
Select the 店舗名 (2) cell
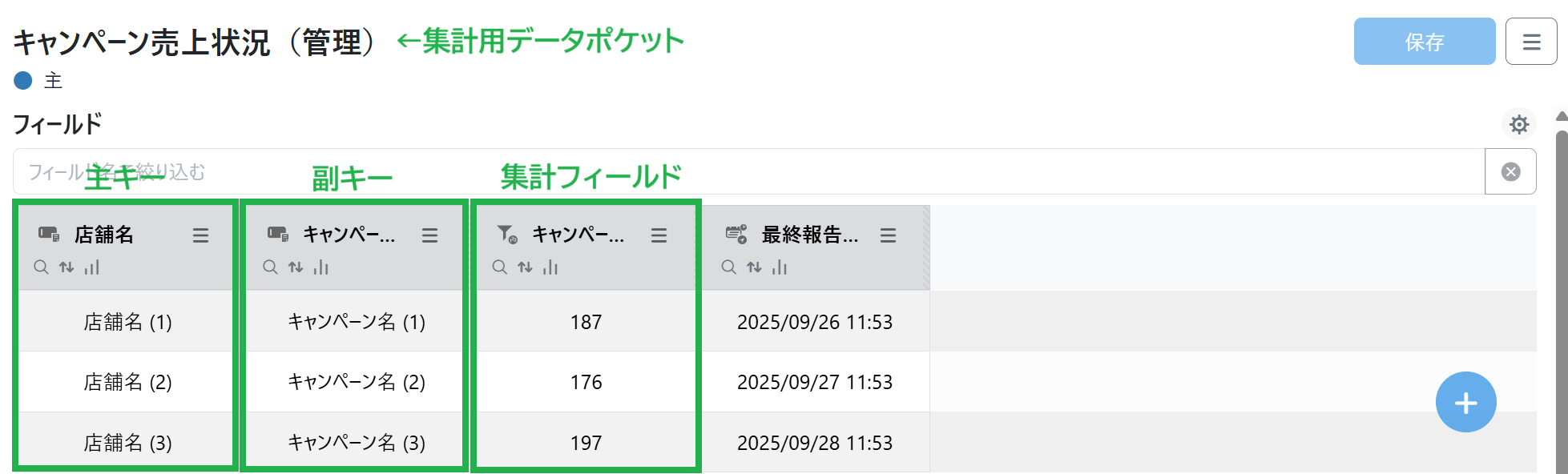(x=127, y=382)
